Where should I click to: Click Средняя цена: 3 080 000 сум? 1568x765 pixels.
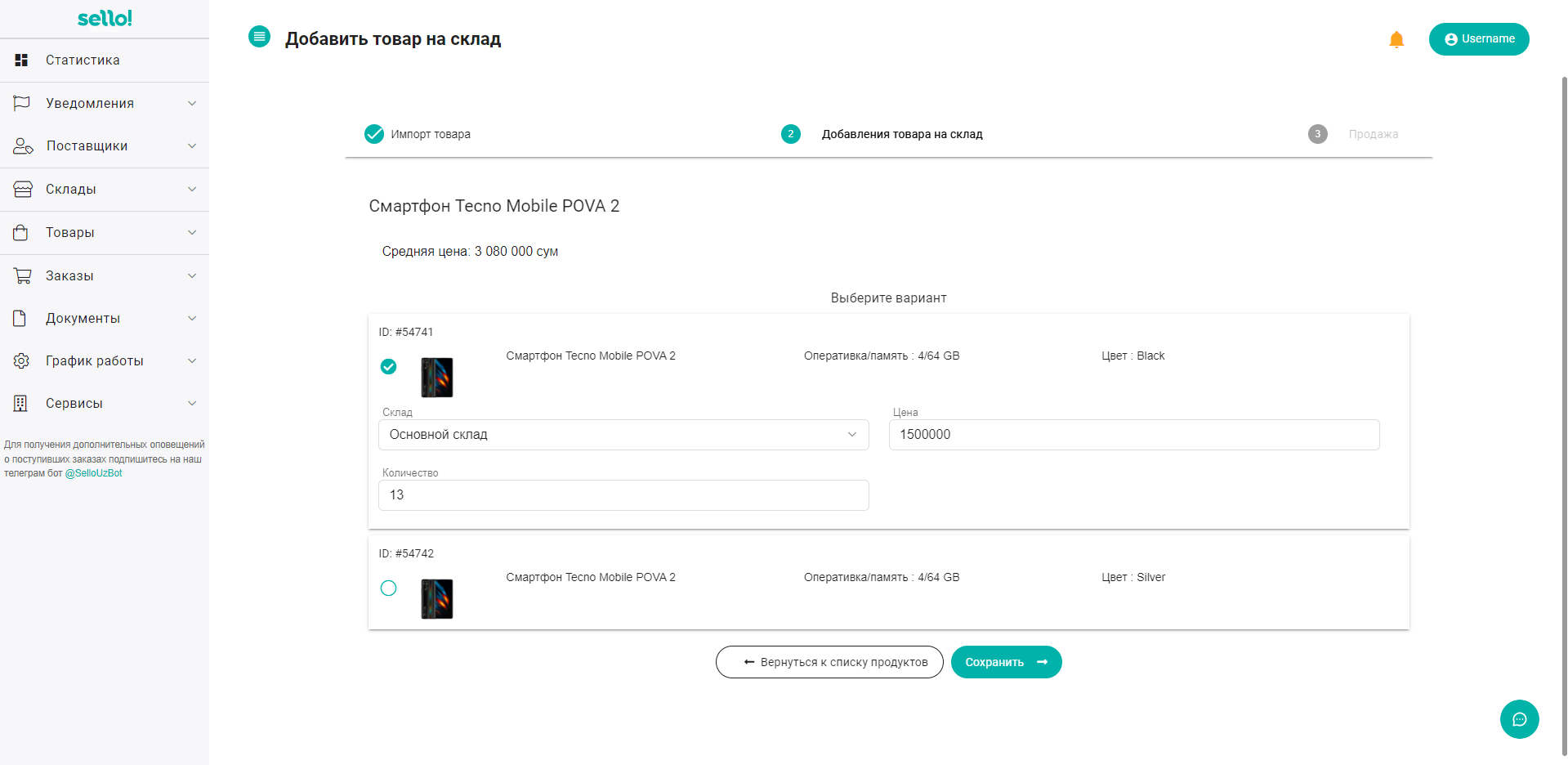tap(470, 252)
